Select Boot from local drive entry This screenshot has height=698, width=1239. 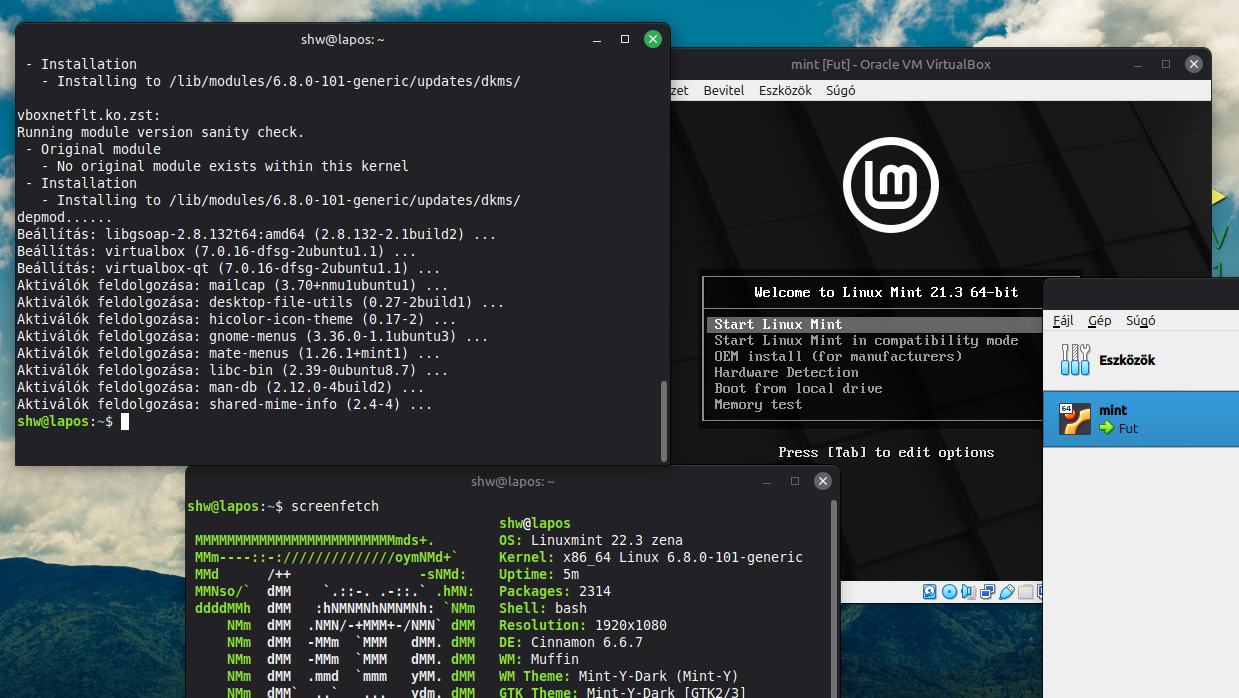click(798, 388)
